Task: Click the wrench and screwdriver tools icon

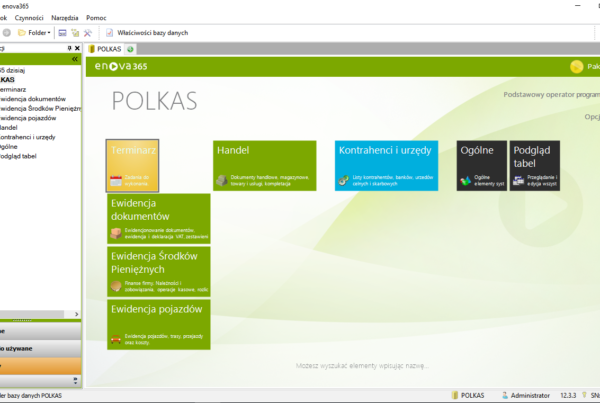Action: 88,33
